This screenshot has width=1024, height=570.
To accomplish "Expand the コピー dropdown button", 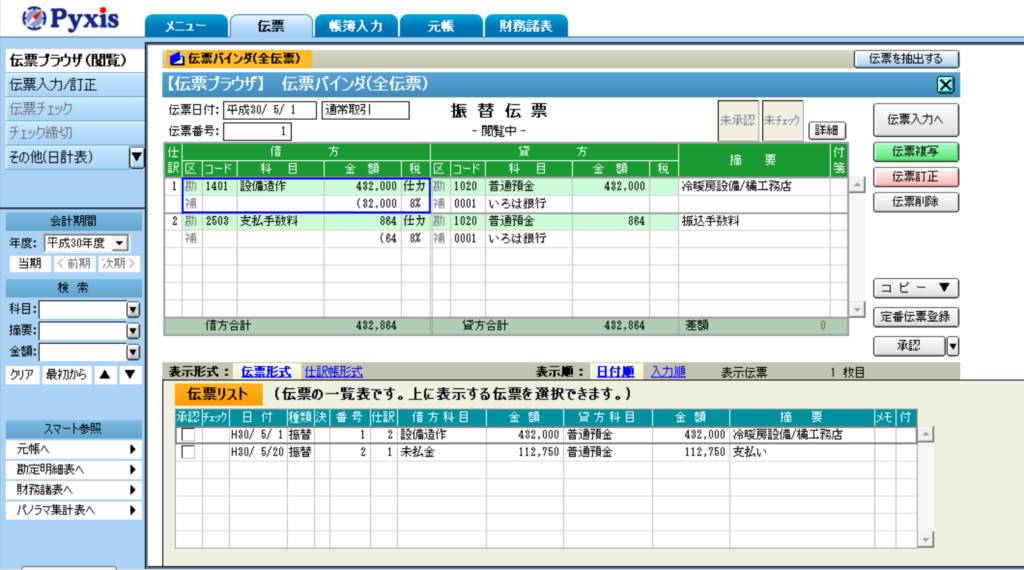I will [x=916, y=288].
